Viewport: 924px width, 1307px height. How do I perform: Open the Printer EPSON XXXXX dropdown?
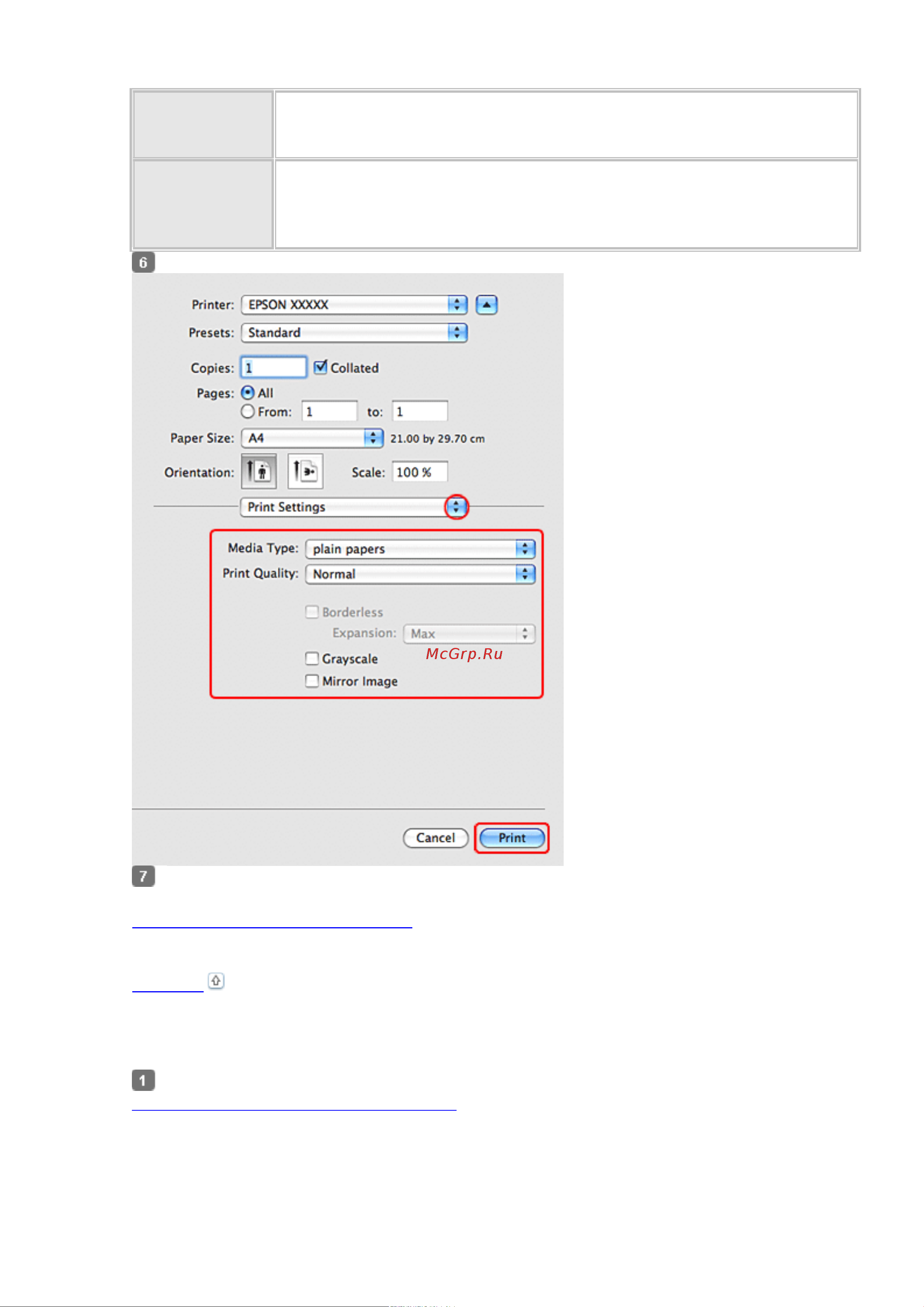[x=353, y=305]
